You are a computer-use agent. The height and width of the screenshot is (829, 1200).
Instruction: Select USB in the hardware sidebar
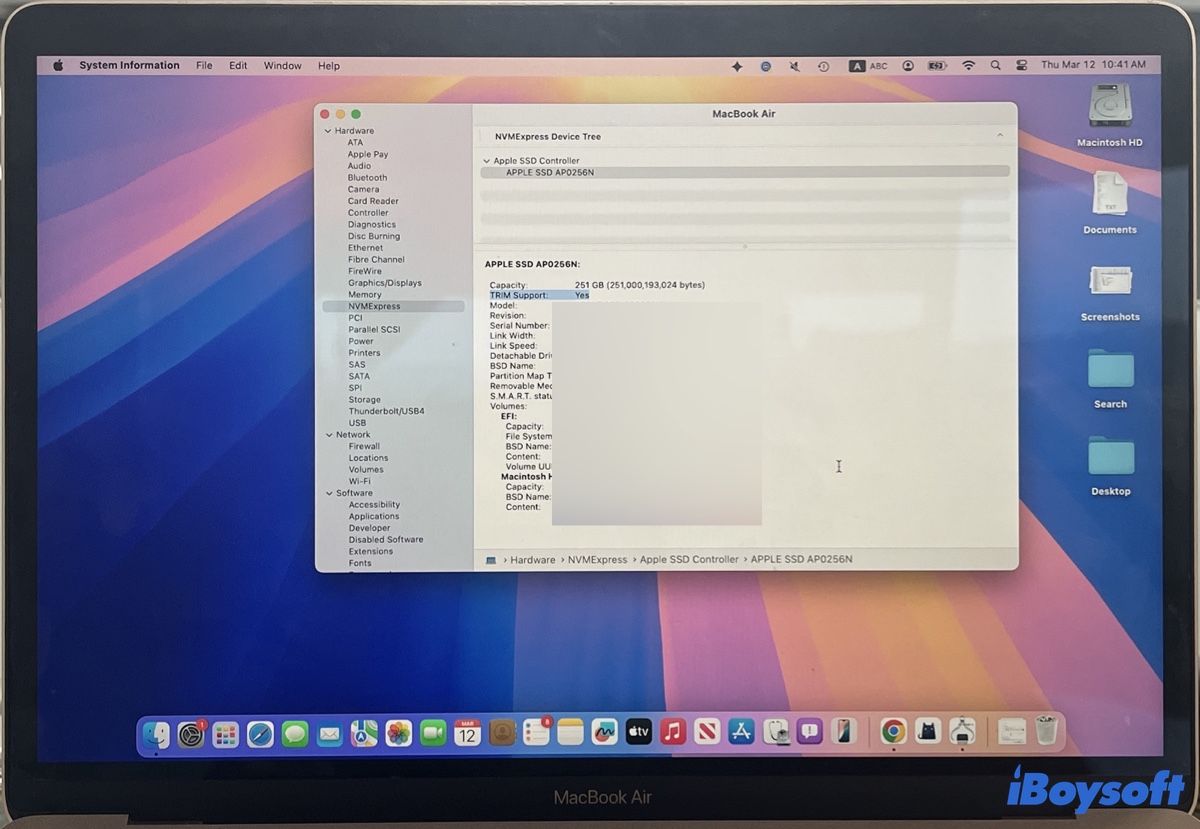(x=357, y=422)
